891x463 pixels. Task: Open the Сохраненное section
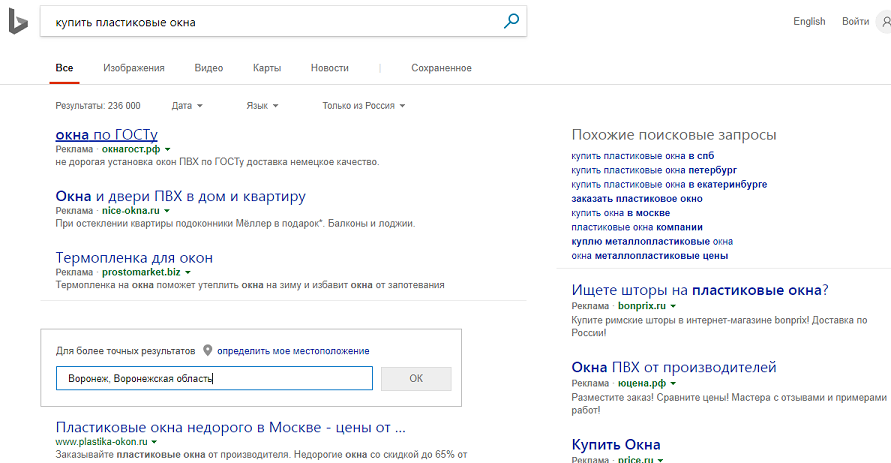pos(441,68)
